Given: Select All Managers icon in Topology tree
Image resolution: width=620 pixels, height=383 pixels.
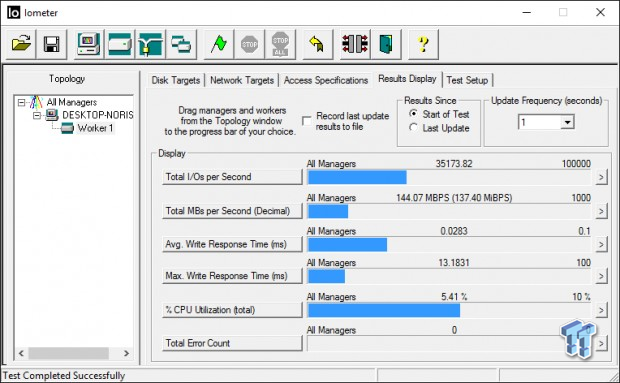Looking at the screenshot, I should [x=36, y=102].
